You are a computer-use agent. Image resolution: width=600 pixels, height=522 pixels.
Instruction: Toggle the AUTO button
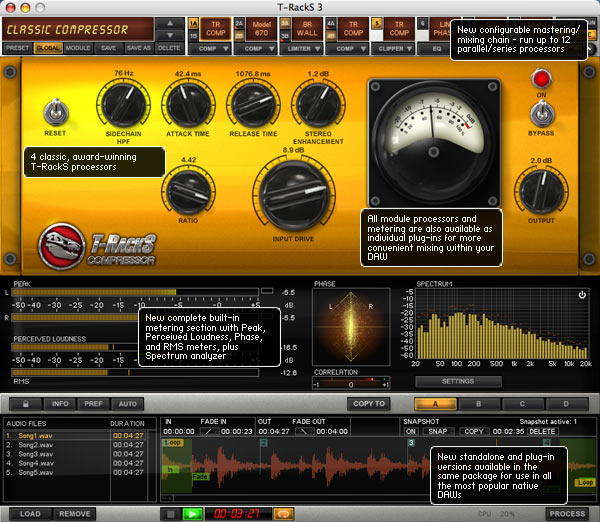(x=127, y=404)
